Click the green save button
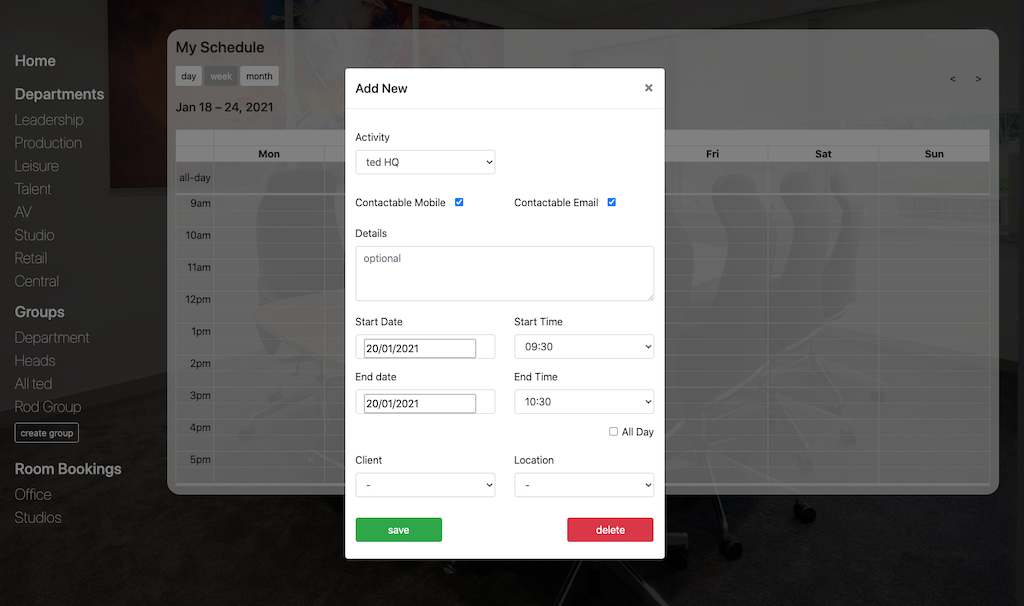1024x606 pixels. (398, 530)
